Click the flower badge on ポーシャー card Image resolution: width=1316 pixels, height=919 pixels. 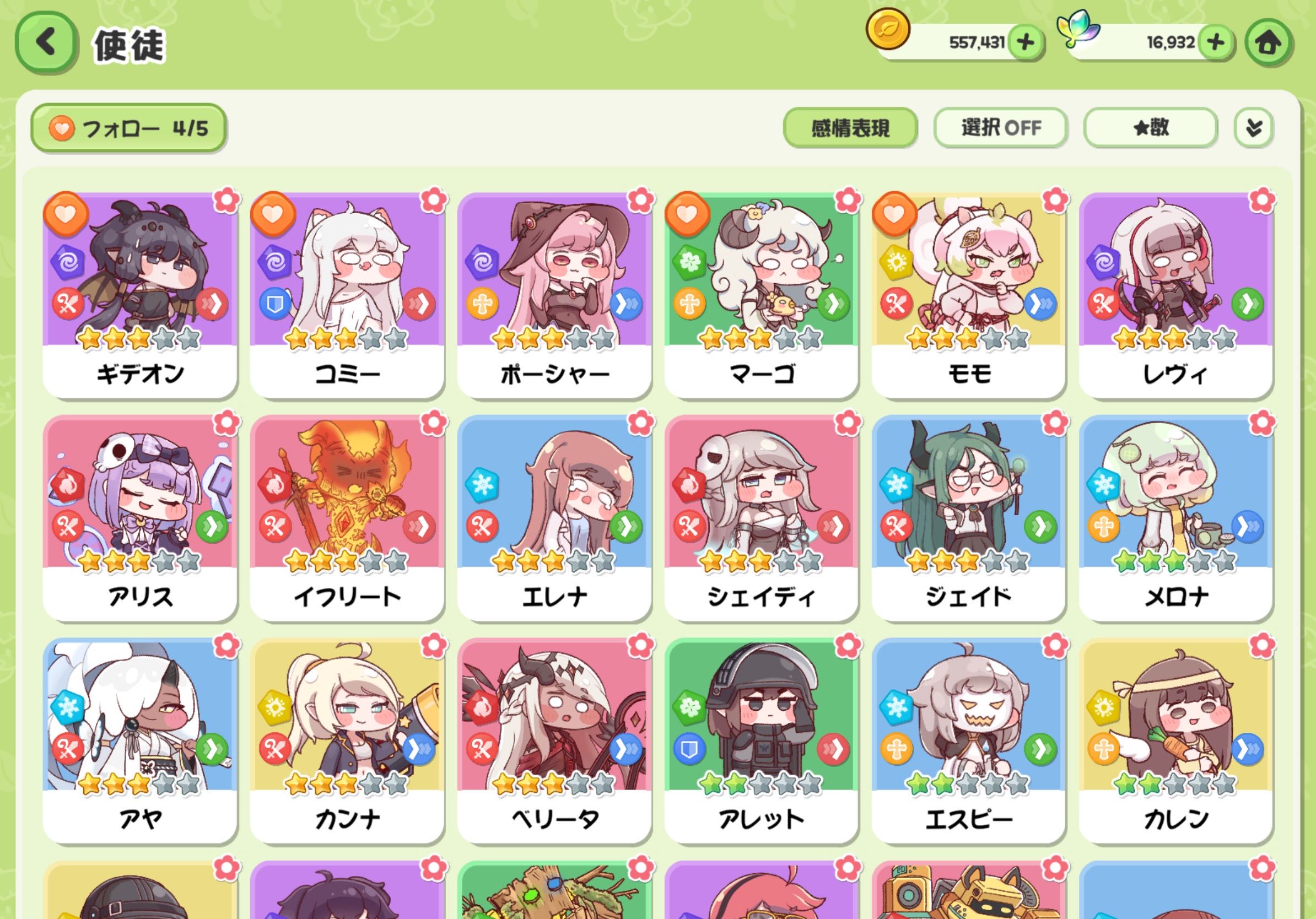click(640, 200)
